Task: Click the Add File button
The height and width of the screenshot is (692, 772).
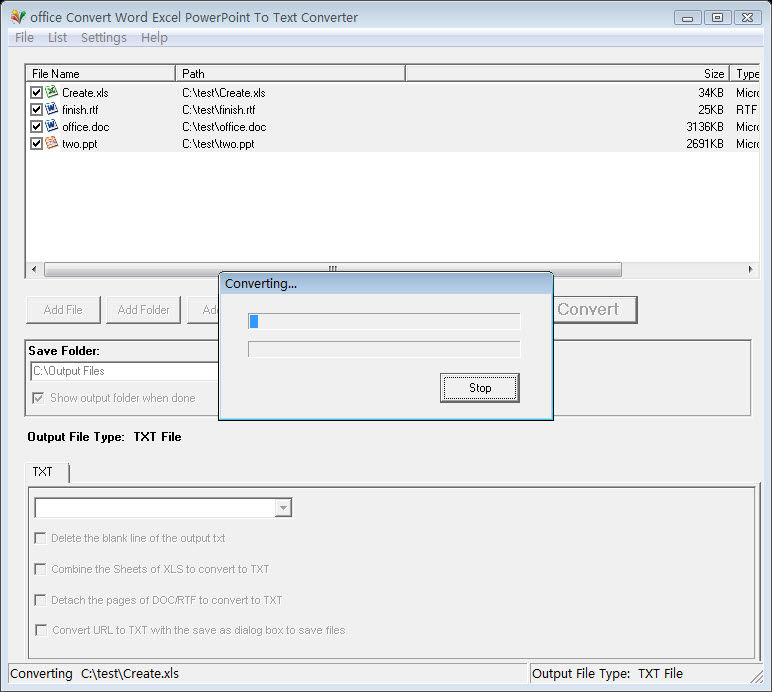Action: 63,310
